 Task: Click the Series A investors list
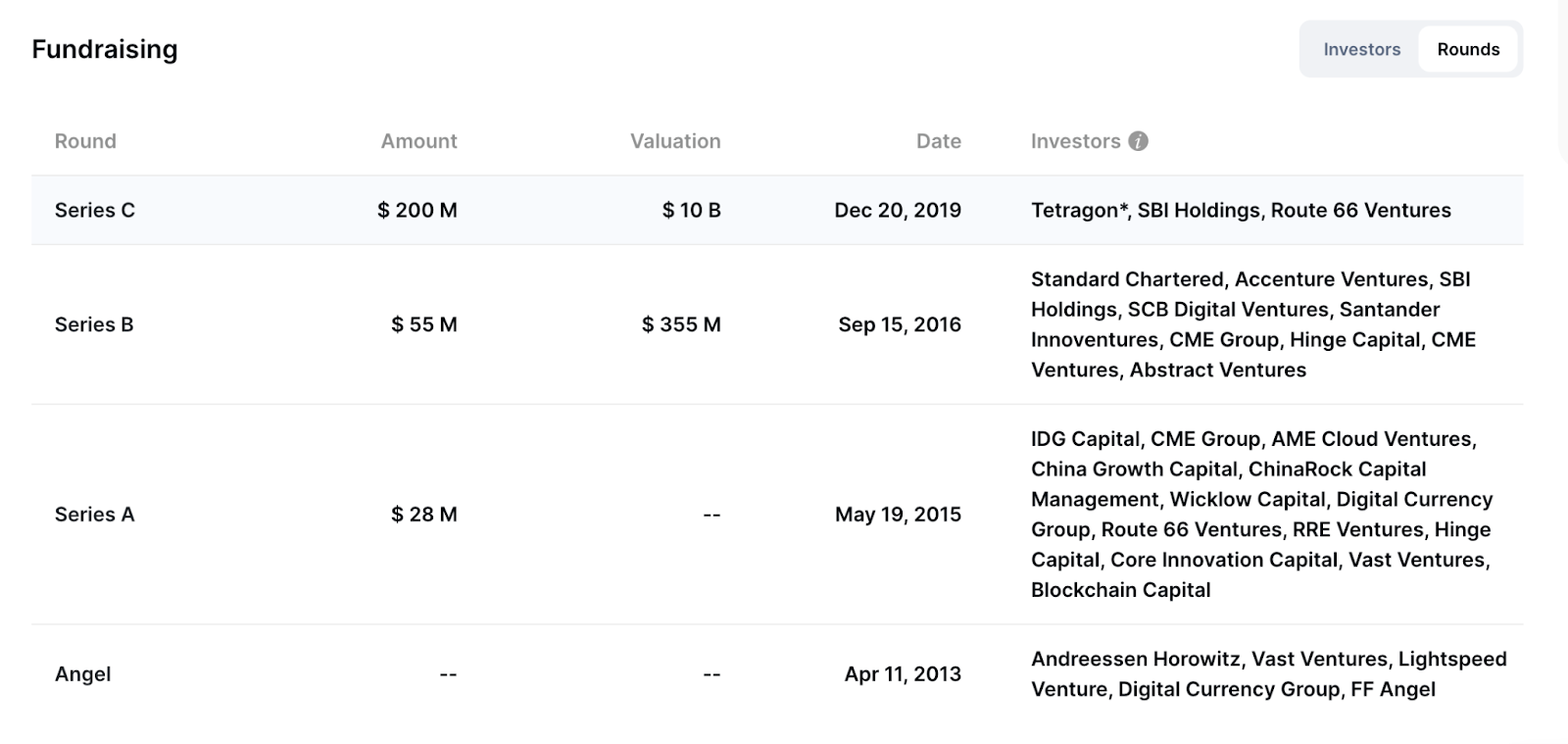(1262, 515)
